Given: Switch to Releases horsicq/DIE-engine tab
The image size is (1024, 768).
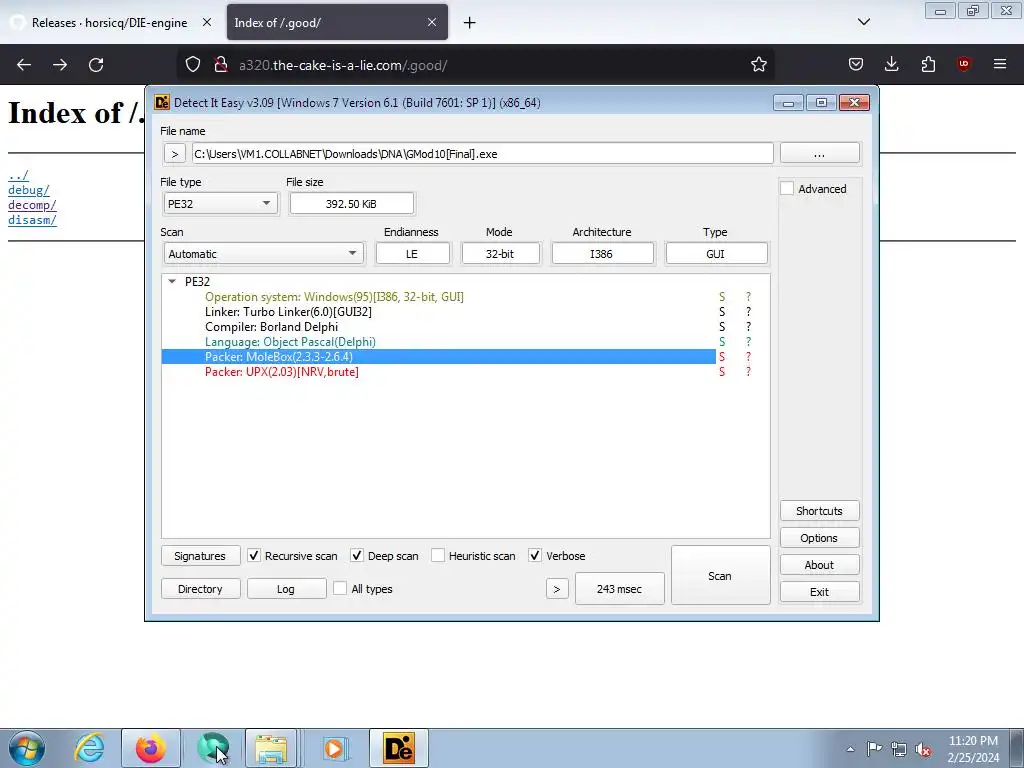Looking at the screenshot, I should [109, 23].
